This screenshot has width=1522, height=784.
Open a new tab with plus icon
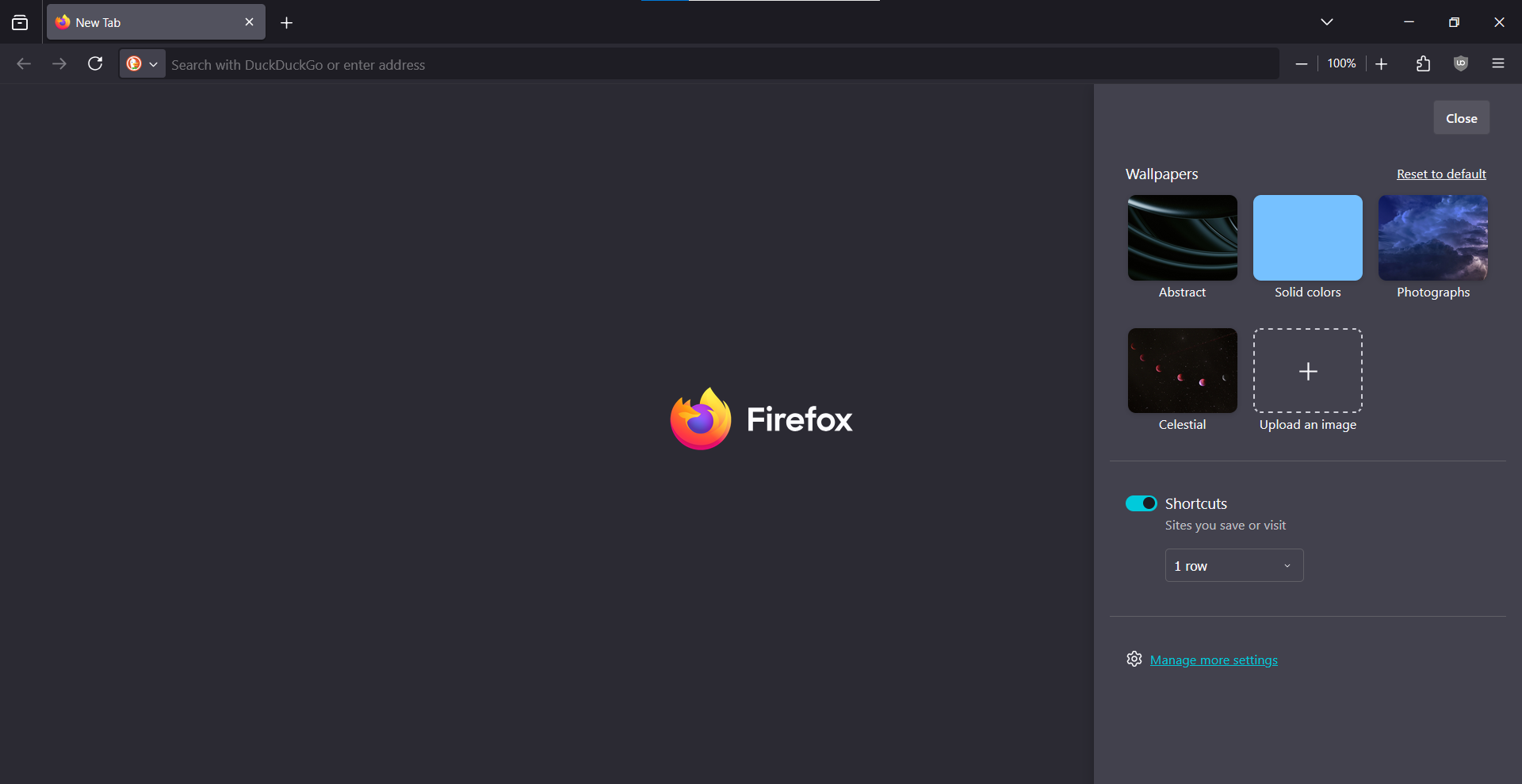click(x=287, y=23)
